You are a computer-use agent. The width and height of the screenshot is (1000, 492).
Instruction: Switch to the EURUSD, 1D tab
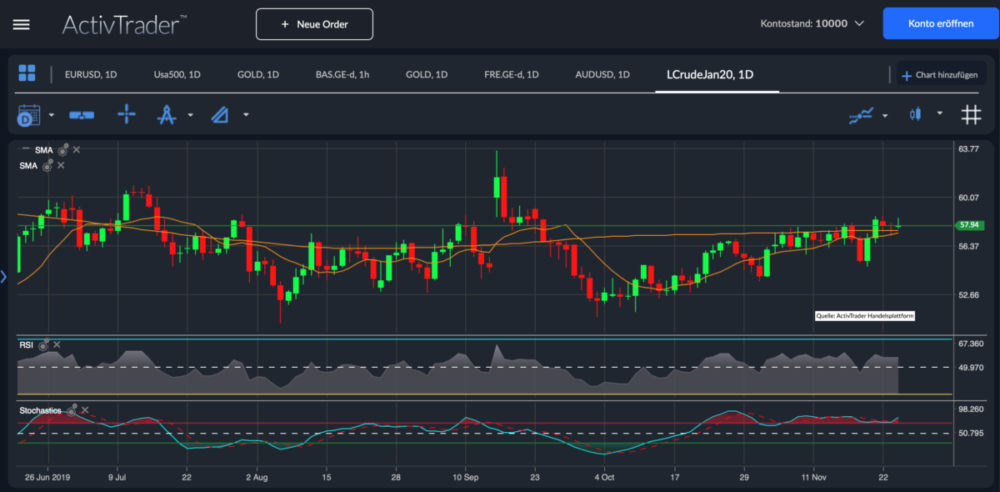tap(91, 75)
